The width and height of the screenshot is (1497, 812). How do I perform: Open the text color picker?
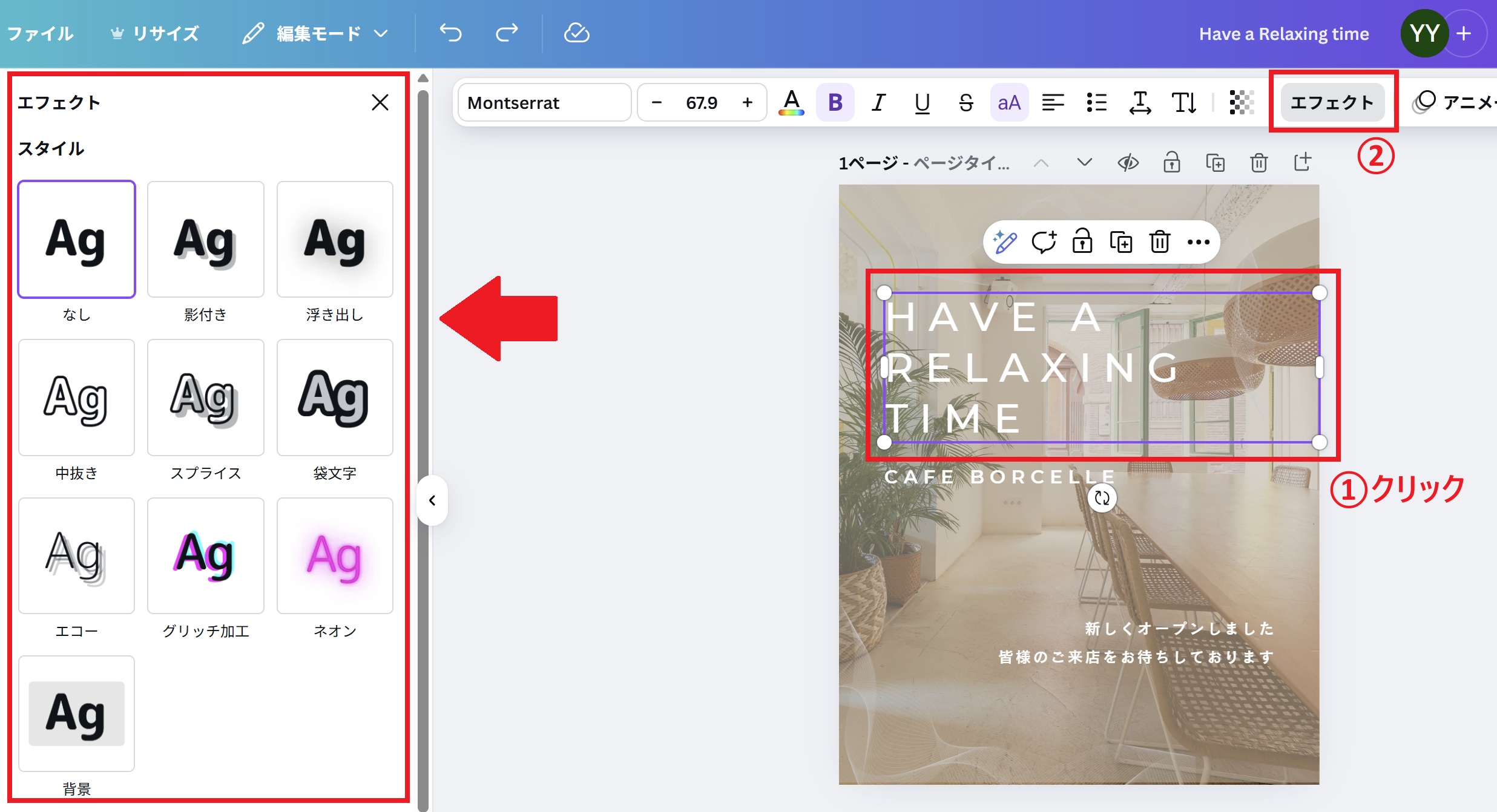pos(791,103)
